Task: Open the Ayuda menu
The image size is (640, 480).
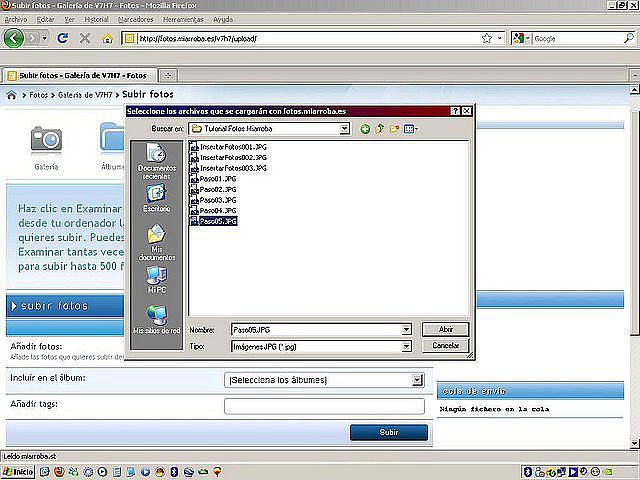Action: pos(223,19)
